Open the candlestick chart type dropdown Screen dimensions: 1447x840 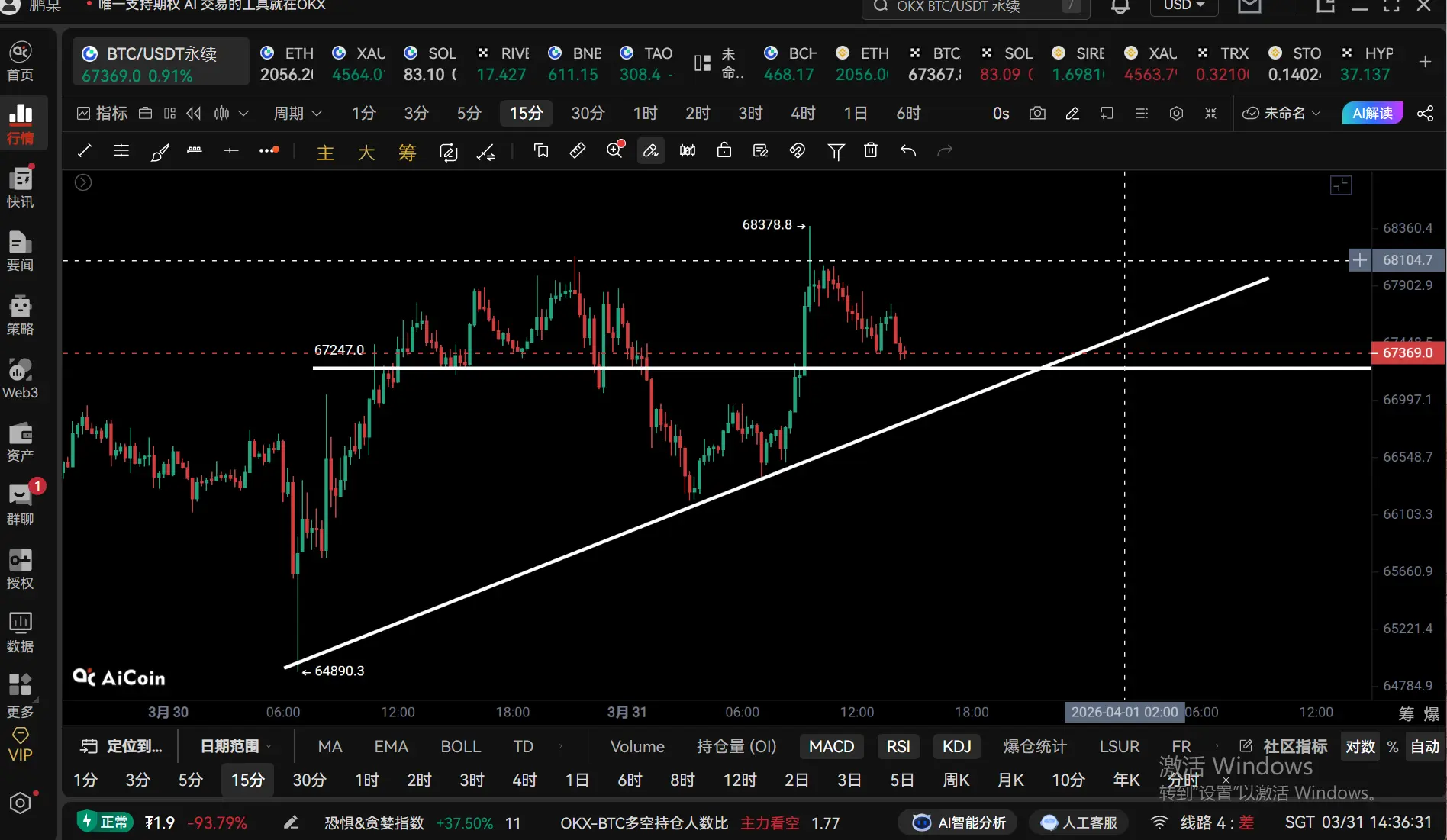tap(231, 114)
